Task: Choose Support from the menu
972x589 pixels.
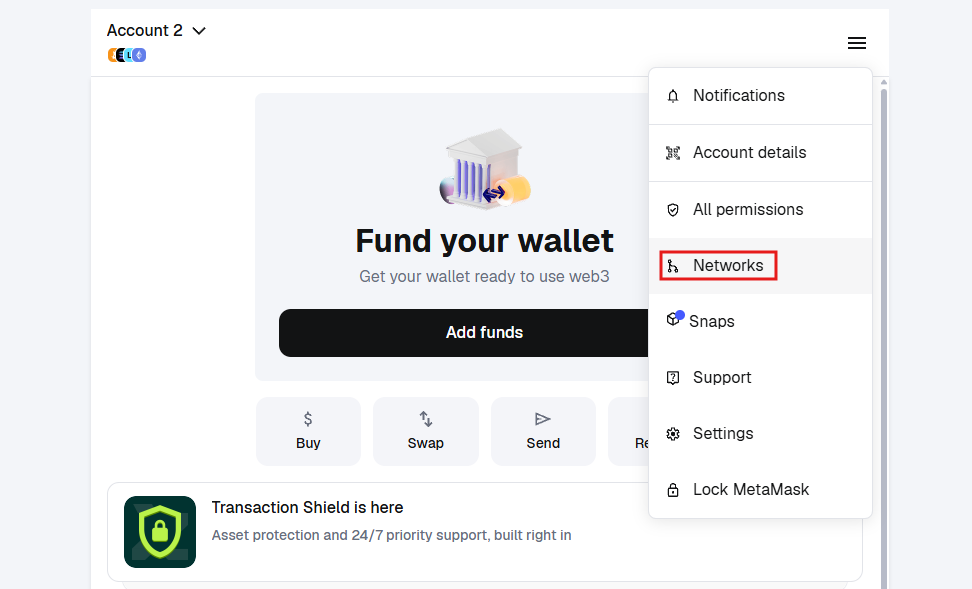Action: [722, 377]
